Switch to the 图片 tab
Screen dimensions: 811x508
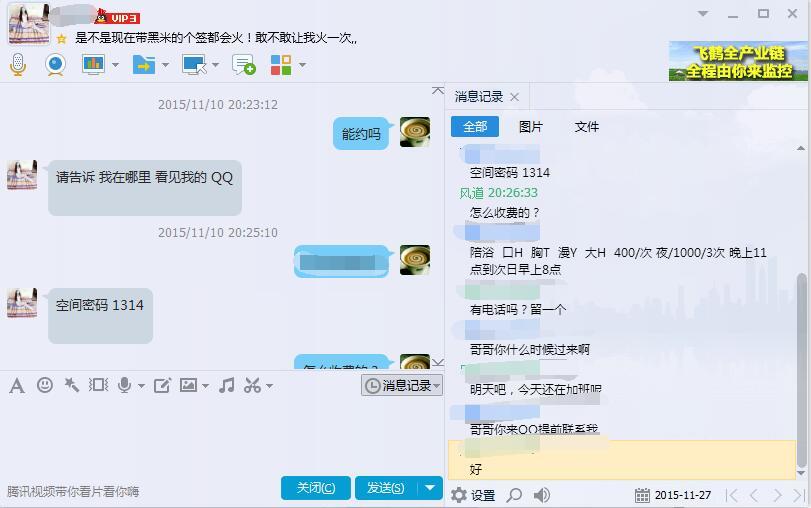pos(531,127)
